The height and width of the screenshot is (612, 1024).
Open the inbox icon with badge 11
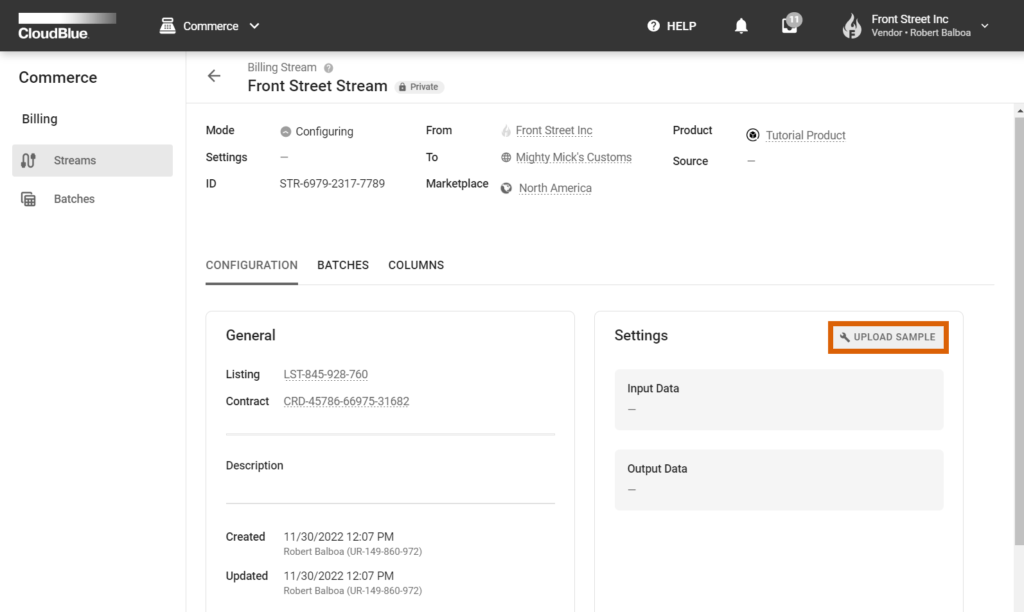click(790, 25)
